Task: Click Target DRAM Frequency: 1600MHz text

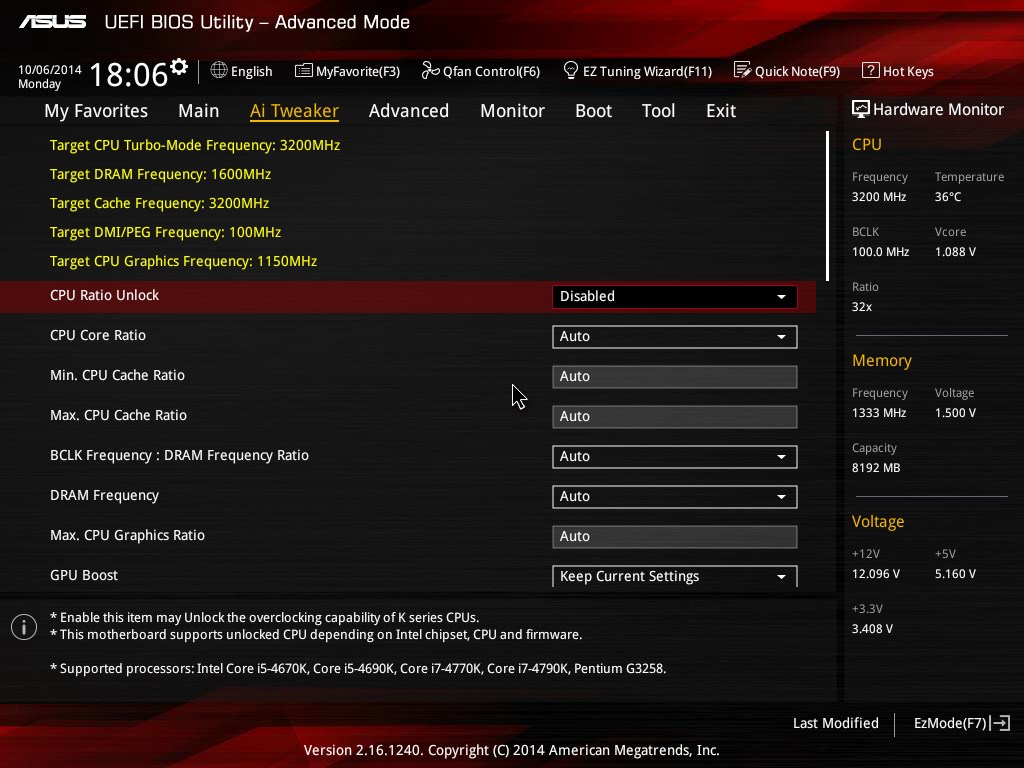Action: click(x=161, y=174)
